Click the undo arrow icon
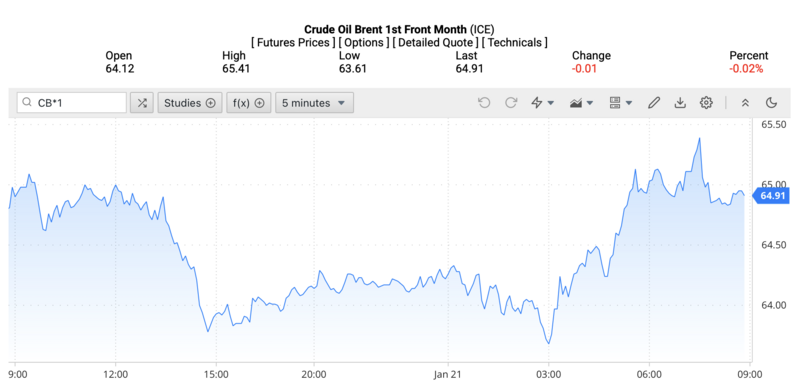The width and height of the screenshot is (800, 381). pos(484,103)
